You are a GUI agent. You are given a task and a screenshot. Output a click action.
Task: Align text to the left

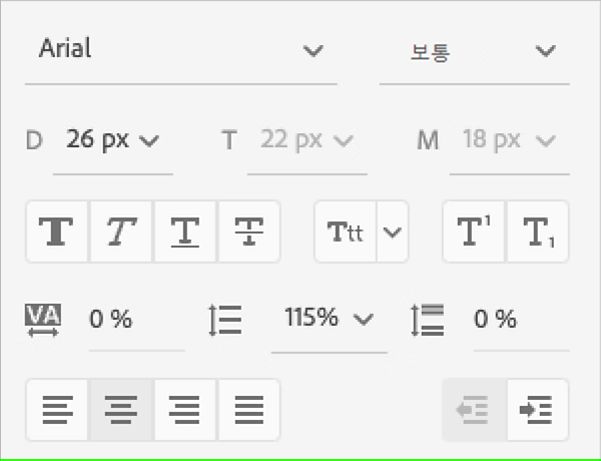tap(58, 410)
